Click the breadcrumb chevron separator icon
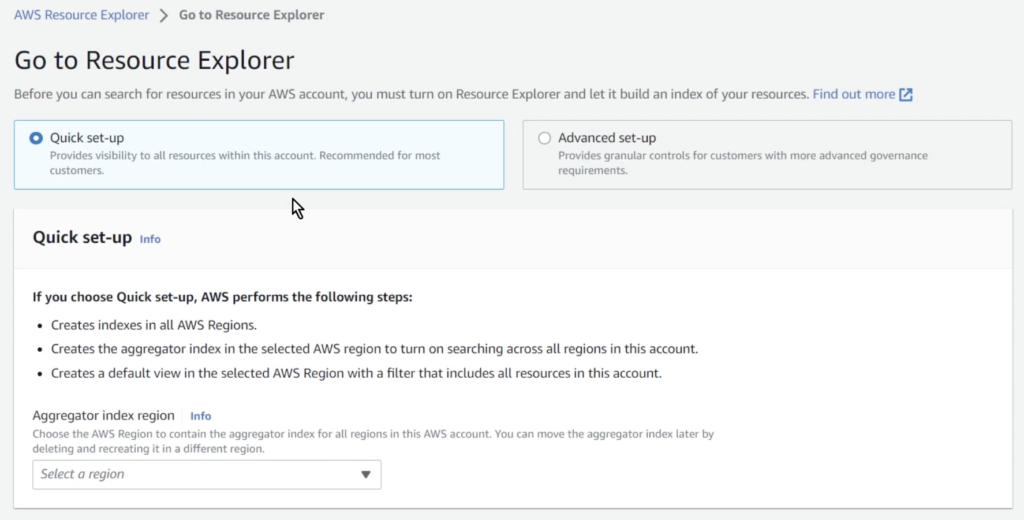Screen dimensions: 1024x520 coord(164,16)
